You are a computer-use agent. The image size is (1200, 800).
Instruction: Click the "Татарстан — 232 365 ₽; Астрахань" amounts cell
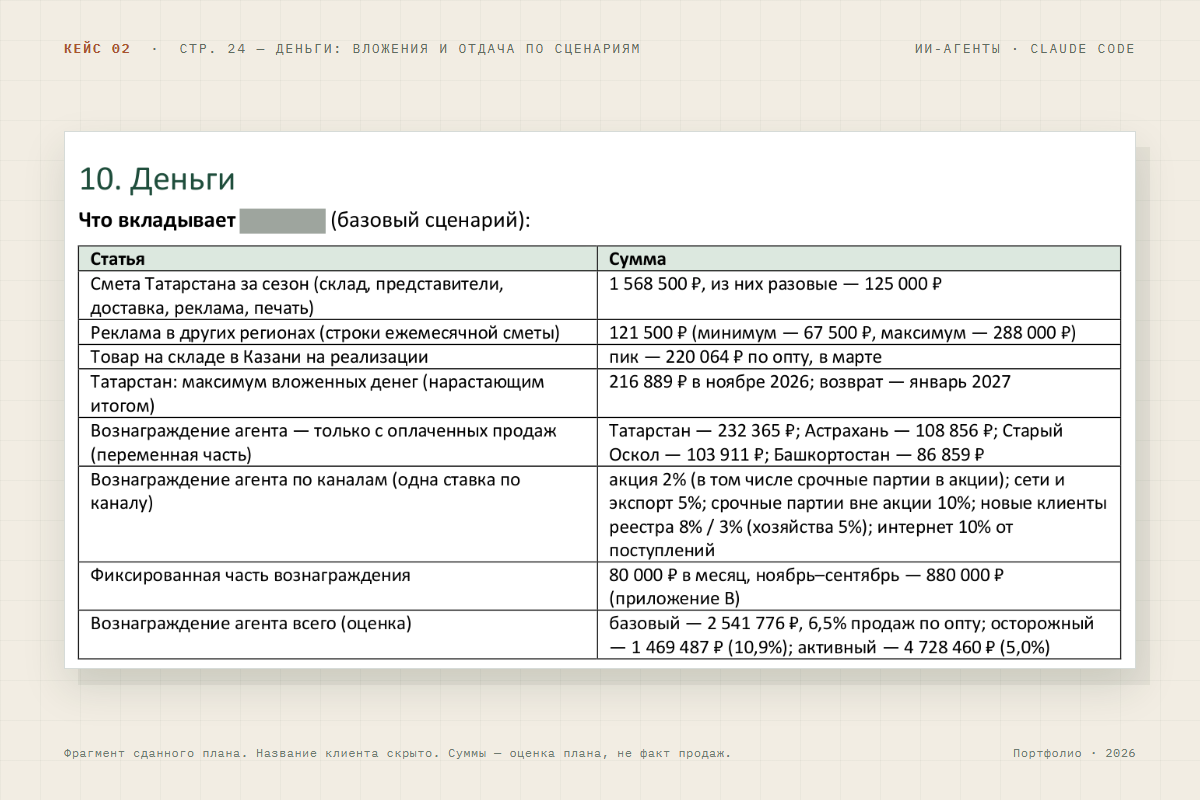[859, 442]
